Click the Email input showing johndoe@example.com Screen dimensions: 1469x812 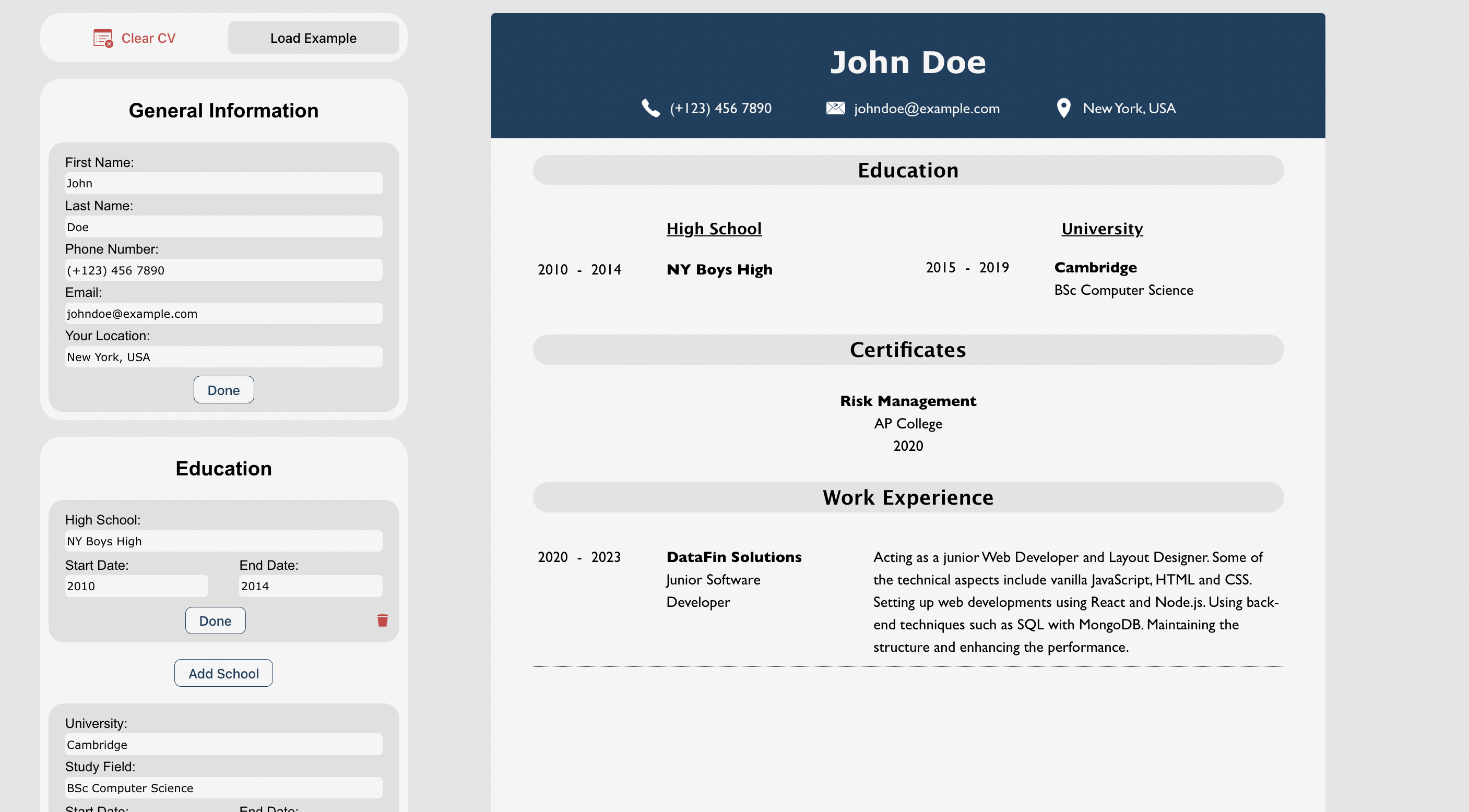(223, 313)
